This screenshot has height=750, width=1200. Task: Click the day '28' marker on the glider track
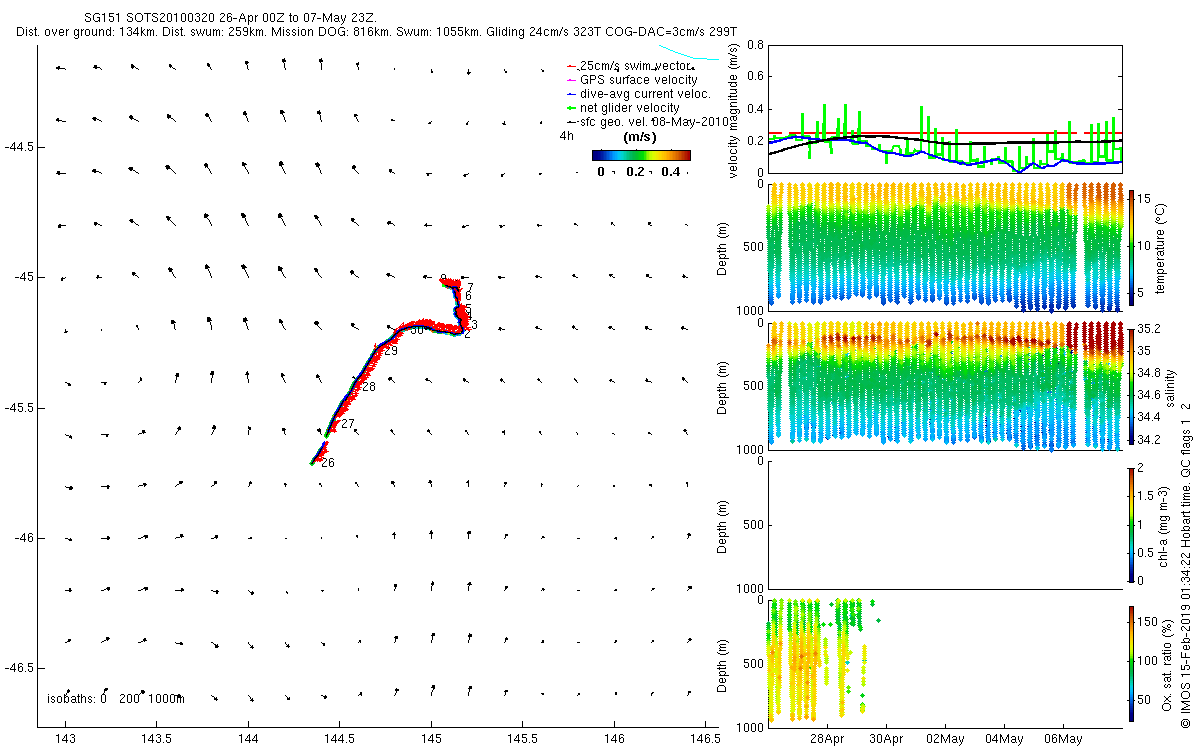369,387
